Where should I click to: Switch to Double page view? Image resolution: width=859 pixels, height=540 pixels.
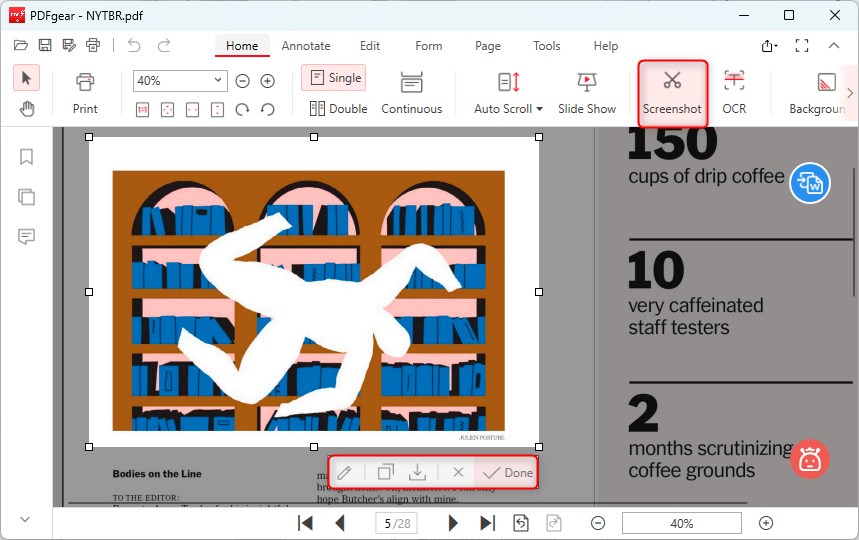(x=338, y=109)
